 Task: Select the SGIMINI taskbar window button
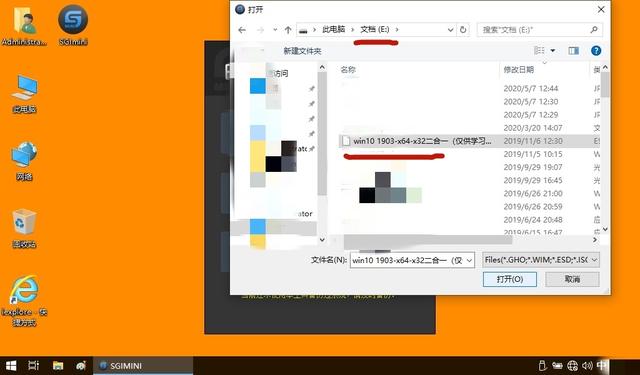click(x=143, y=366)
